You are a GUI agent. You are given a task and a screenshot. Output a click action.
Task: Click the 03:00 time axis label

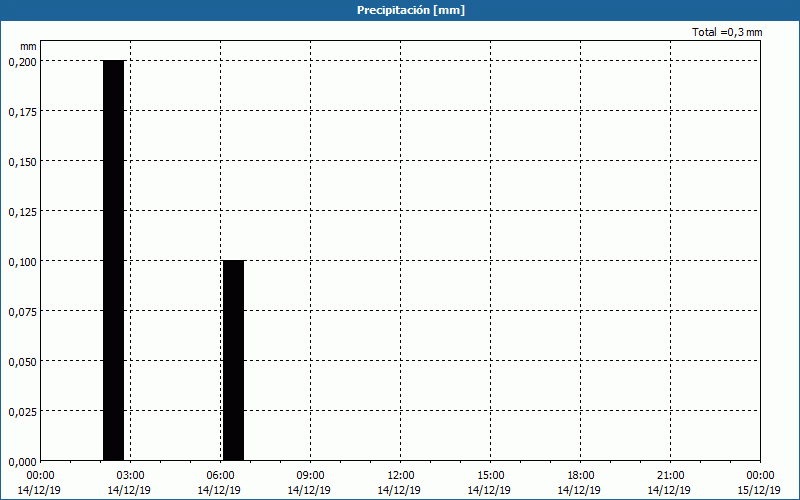click(130, 476)
